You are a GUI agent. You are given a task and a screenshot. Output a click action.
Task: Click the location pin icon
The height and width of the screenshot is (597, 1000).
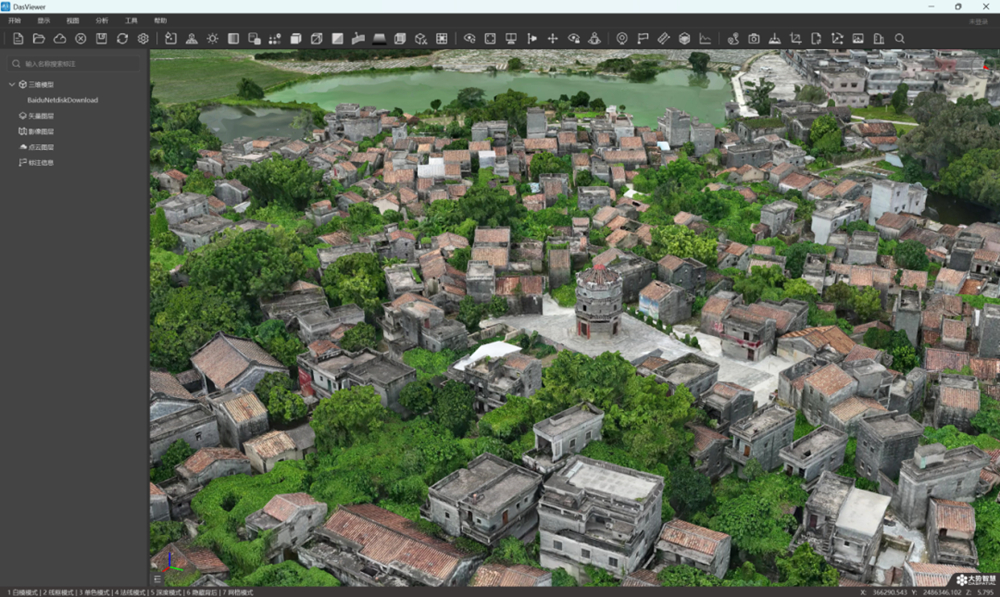[x=622, y=39]
